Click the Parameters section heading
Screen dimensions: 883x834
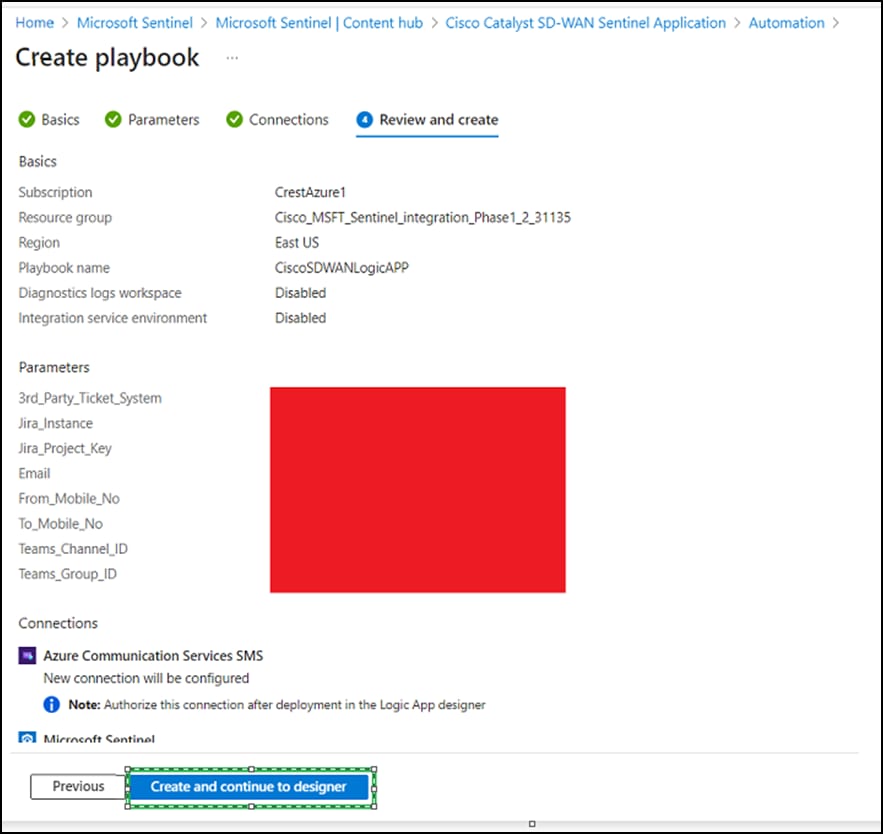click(x=54, y=368)
